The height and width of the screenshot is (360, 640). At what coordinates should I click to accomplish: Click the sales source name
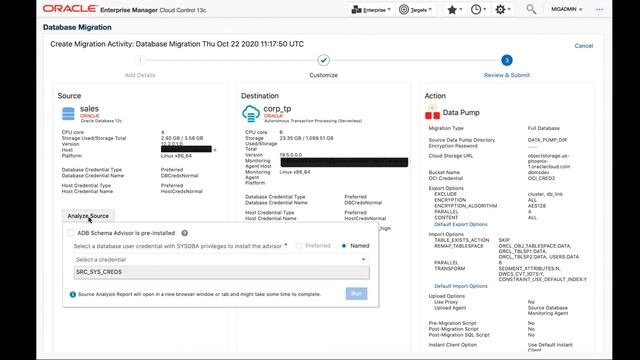(x=89, y=109)
